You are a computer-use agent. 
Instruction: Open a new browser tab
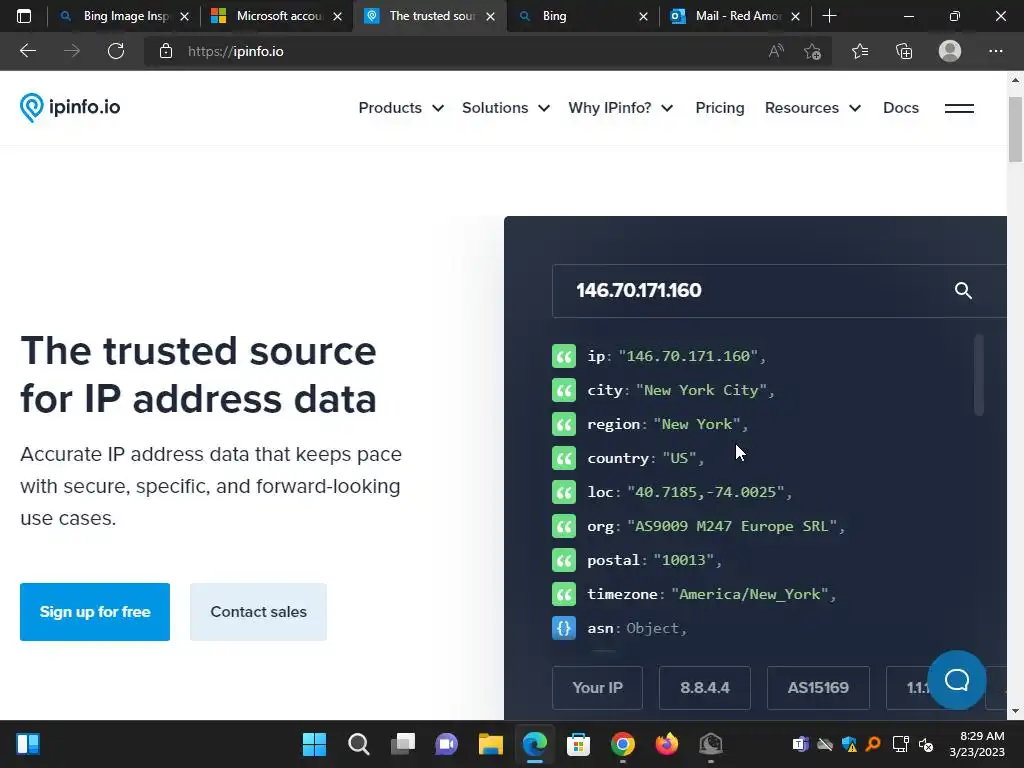coord(829,16)
